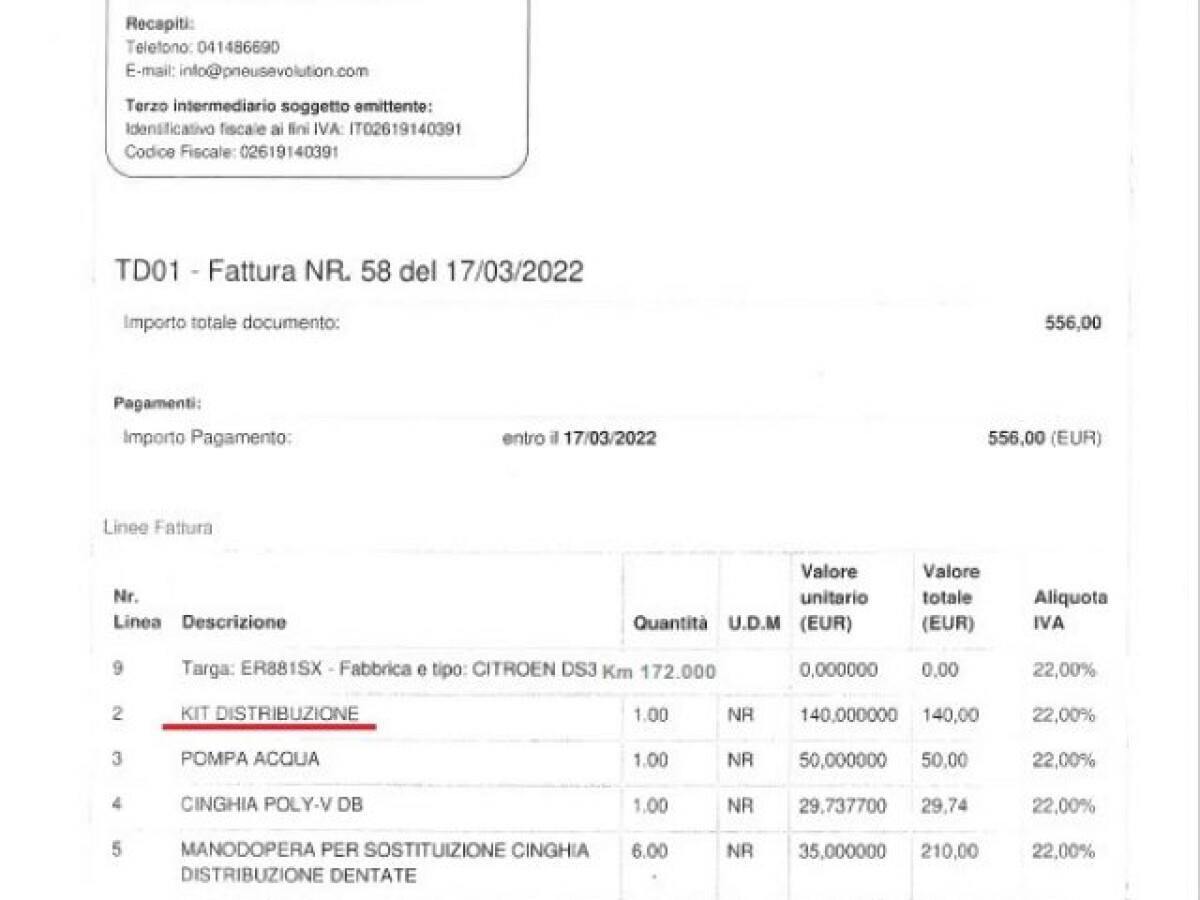Click the Linee Fattura section heading
The image size is (1200, 900).
(x=158, y=527)
